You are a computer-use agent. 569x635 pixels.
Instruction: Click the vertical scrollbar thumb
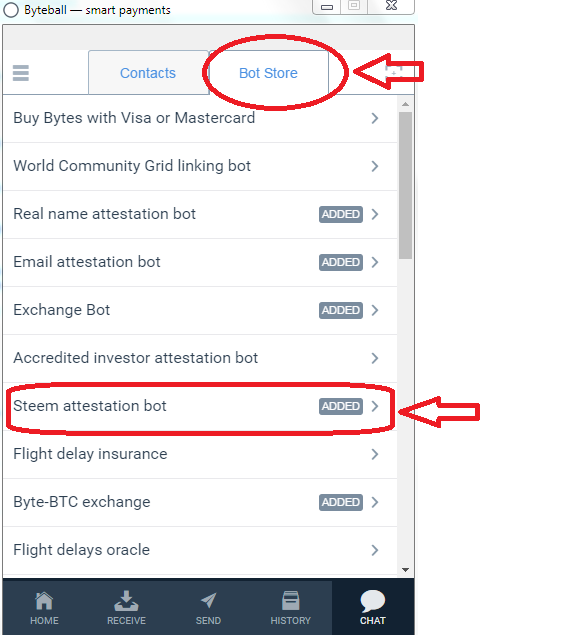405,185
